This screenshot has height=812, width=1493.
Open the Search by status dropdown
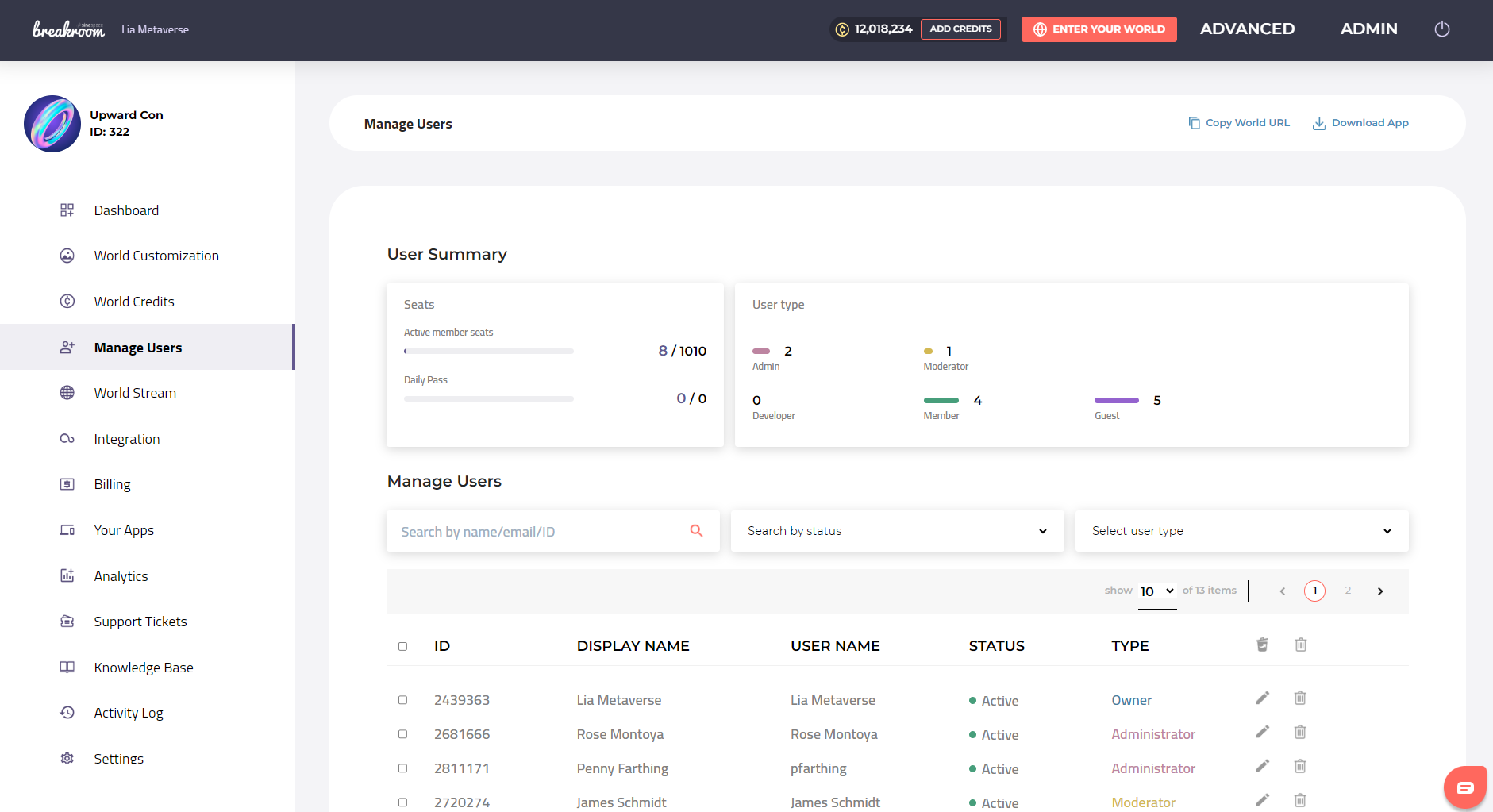click(898, 531)
